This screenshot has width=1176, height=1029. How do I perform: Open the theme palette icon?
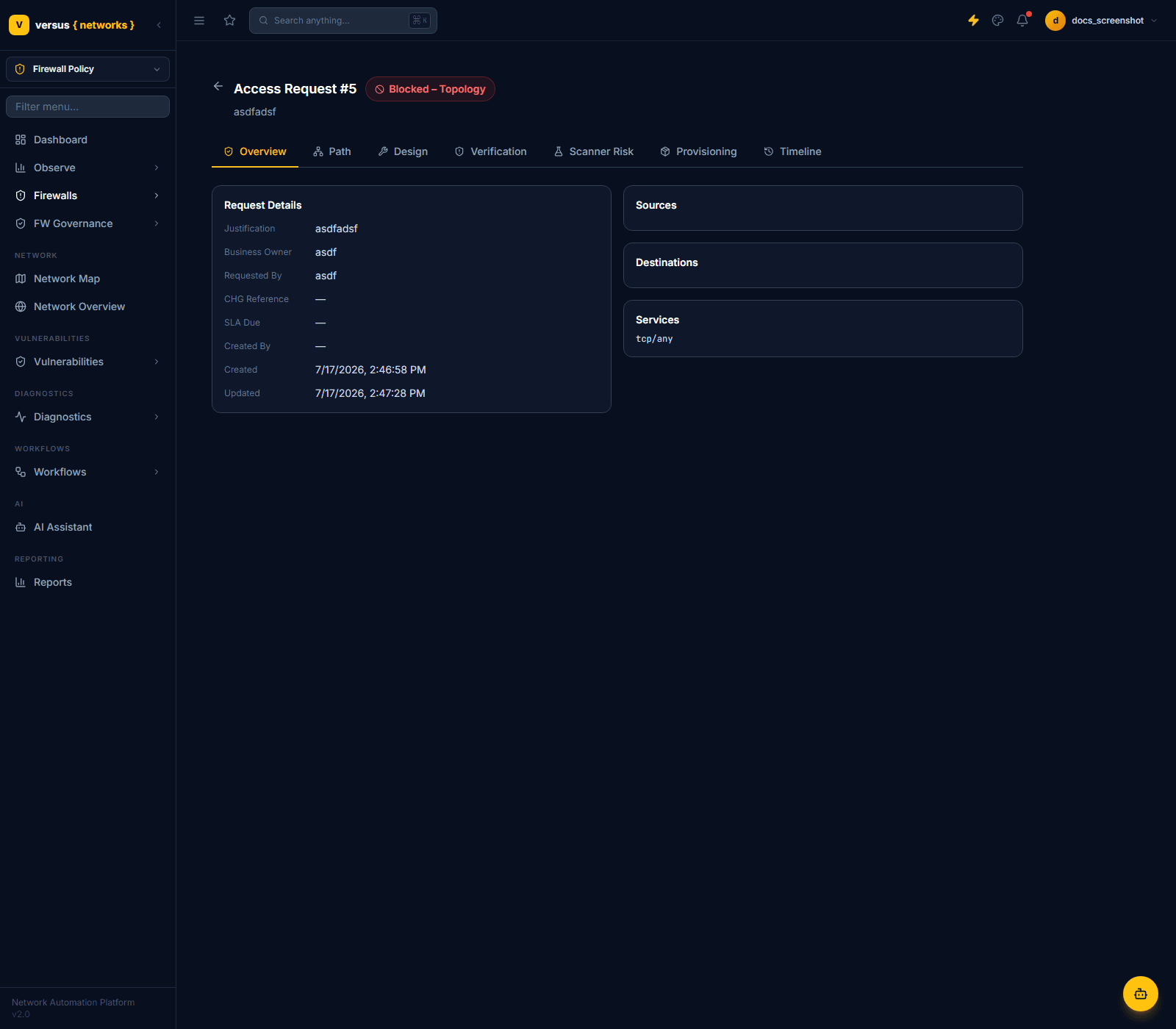click(997, 21)
